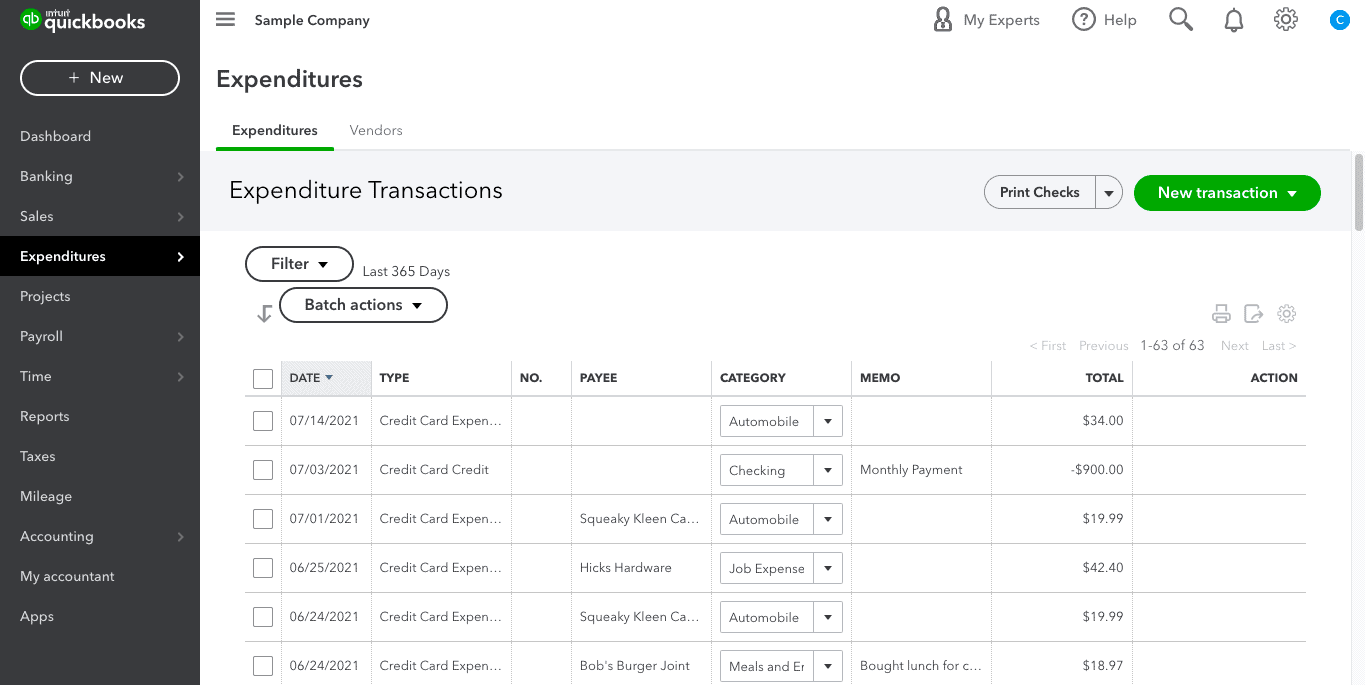Image resolution: width=1365 pixels, height=685 pixels.
Task: Expand the Banking sidebar submenu
Action: click(x=181, y=177)
